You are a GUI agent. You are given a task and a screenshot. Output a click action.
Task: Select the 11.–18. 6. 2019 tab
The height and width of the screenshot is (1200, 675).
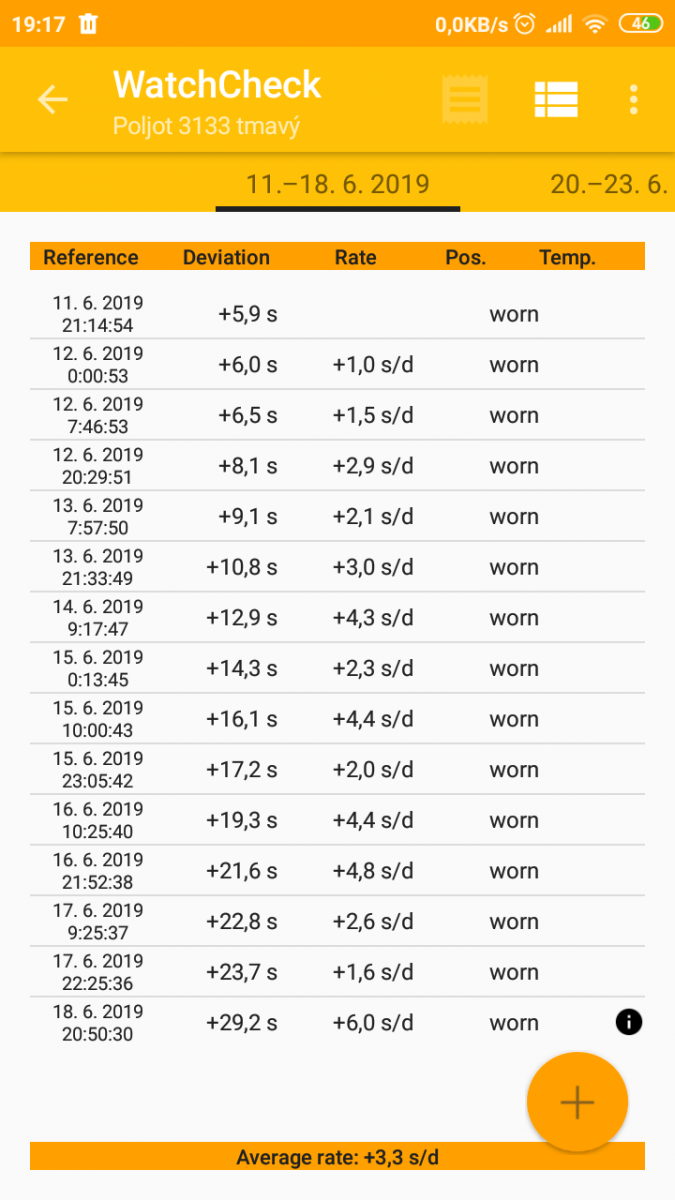[338, 184]
